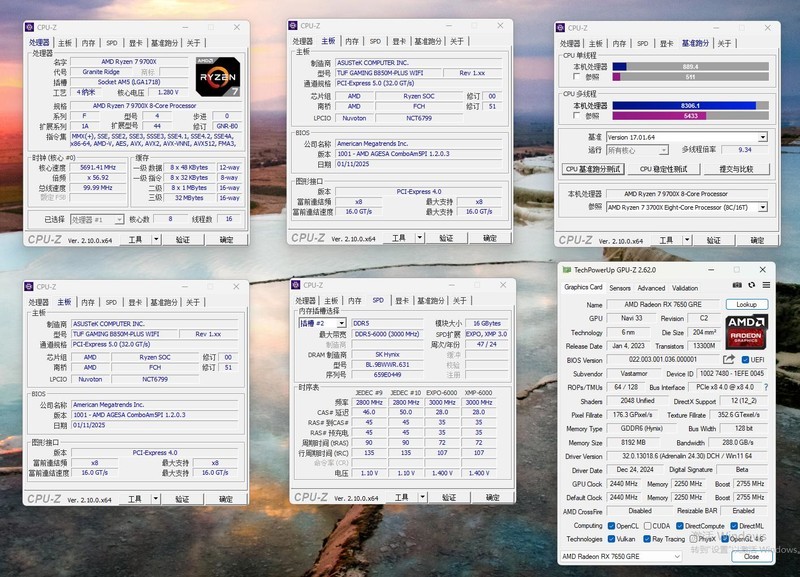Click the Lookup button in GPU-Z

749,304
